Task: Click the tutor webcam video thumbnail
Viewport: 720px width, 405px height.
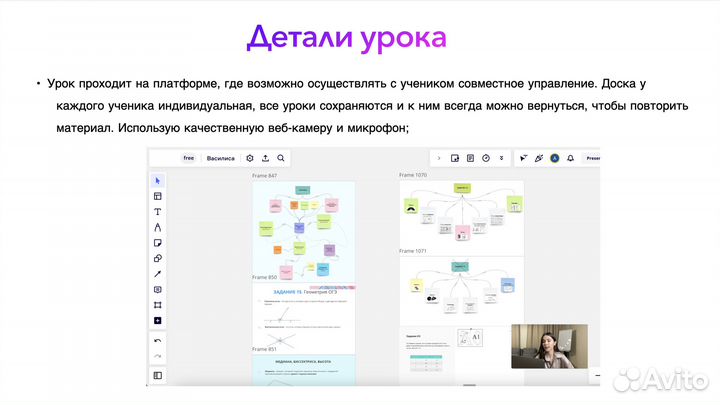Action: (550, 346)
